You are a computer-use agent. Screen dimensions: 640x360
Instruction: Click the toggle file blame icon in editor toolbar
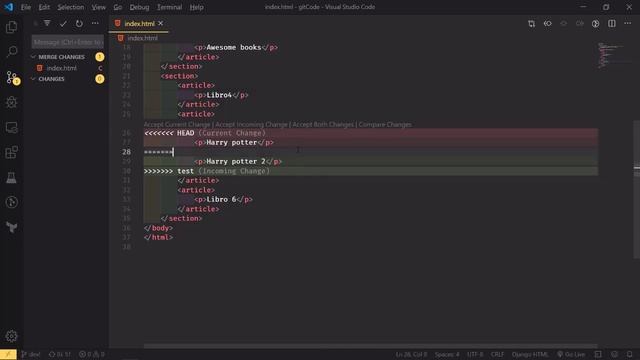pyautogui.click(x=547, y=24)
